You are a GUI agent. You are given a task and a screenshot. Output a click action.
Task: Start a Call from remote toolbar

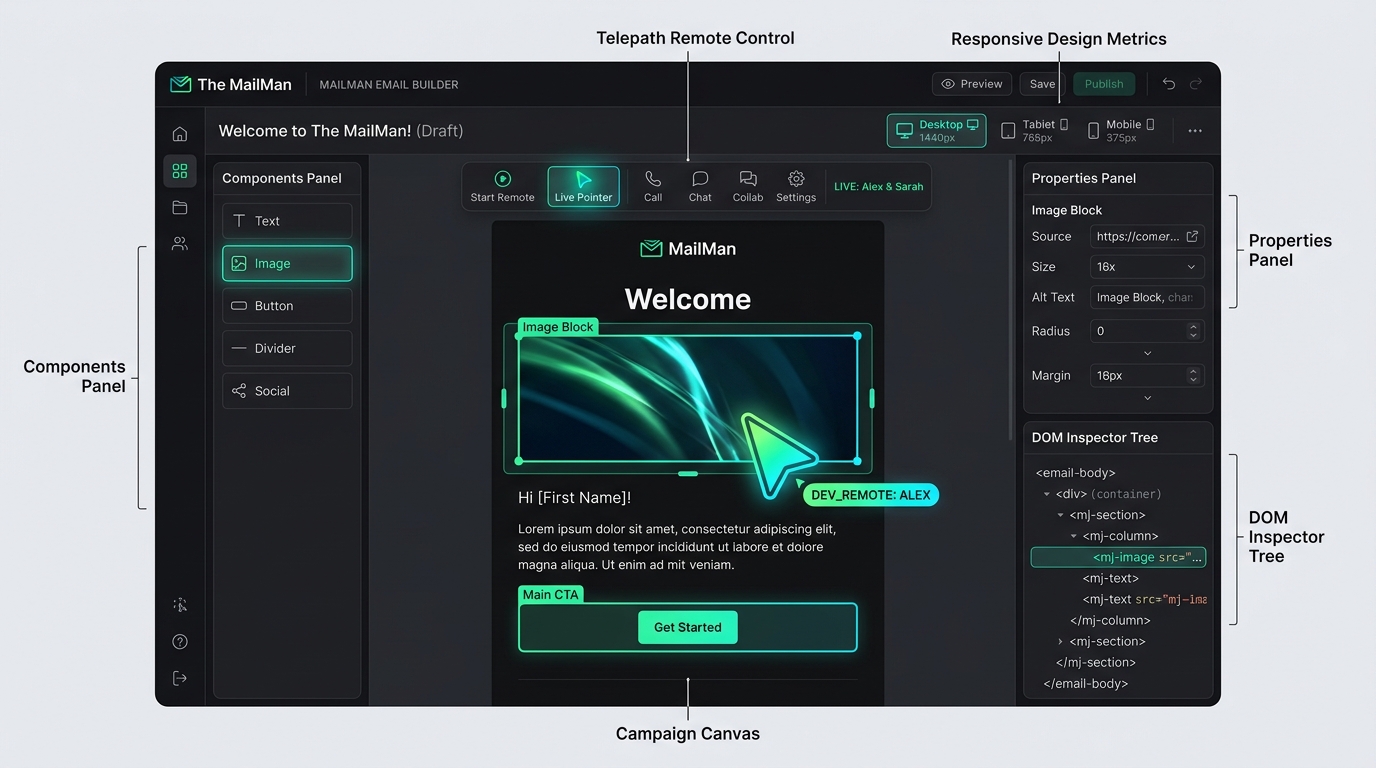653,187
